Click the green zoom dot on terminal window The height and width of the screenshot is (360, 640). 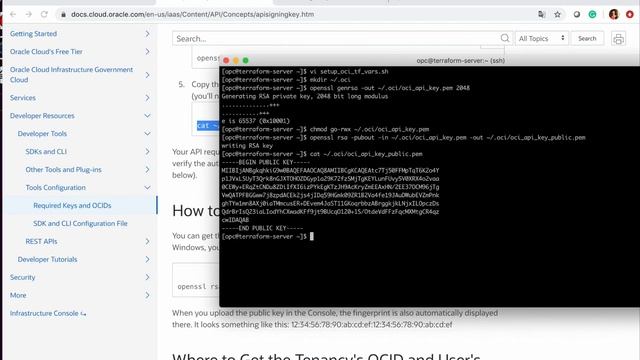tap(245, 60)
